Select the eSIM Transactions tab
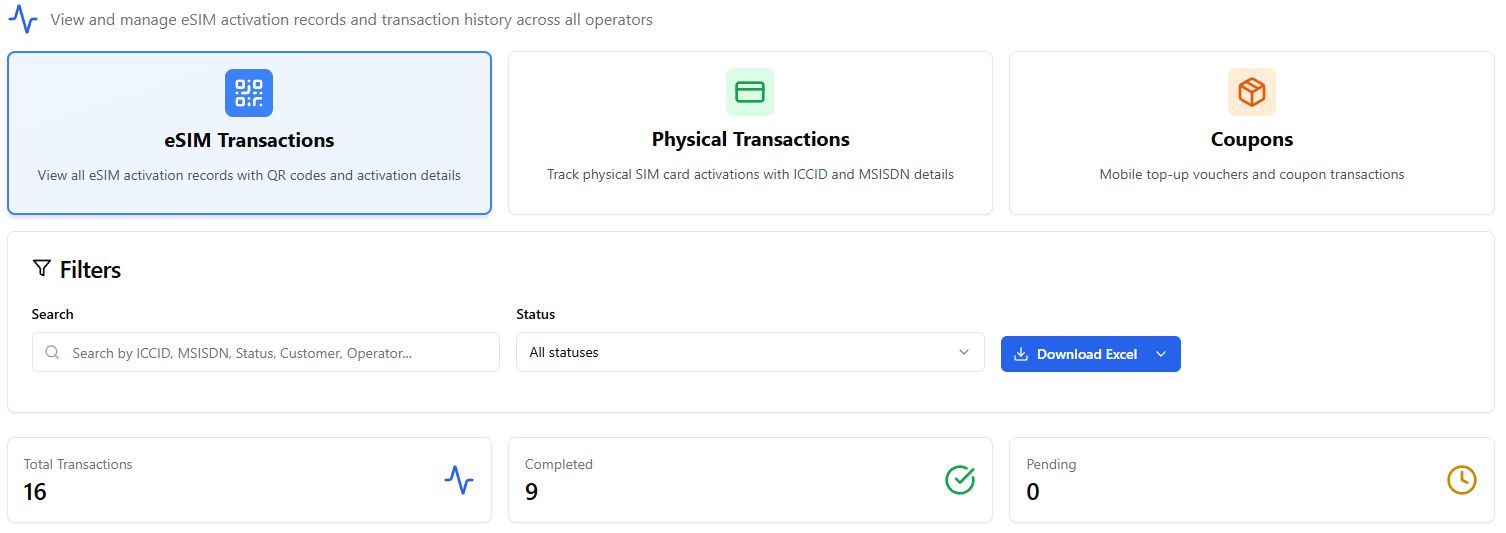This screenshot has height=533, width=1506. (249, 140)
